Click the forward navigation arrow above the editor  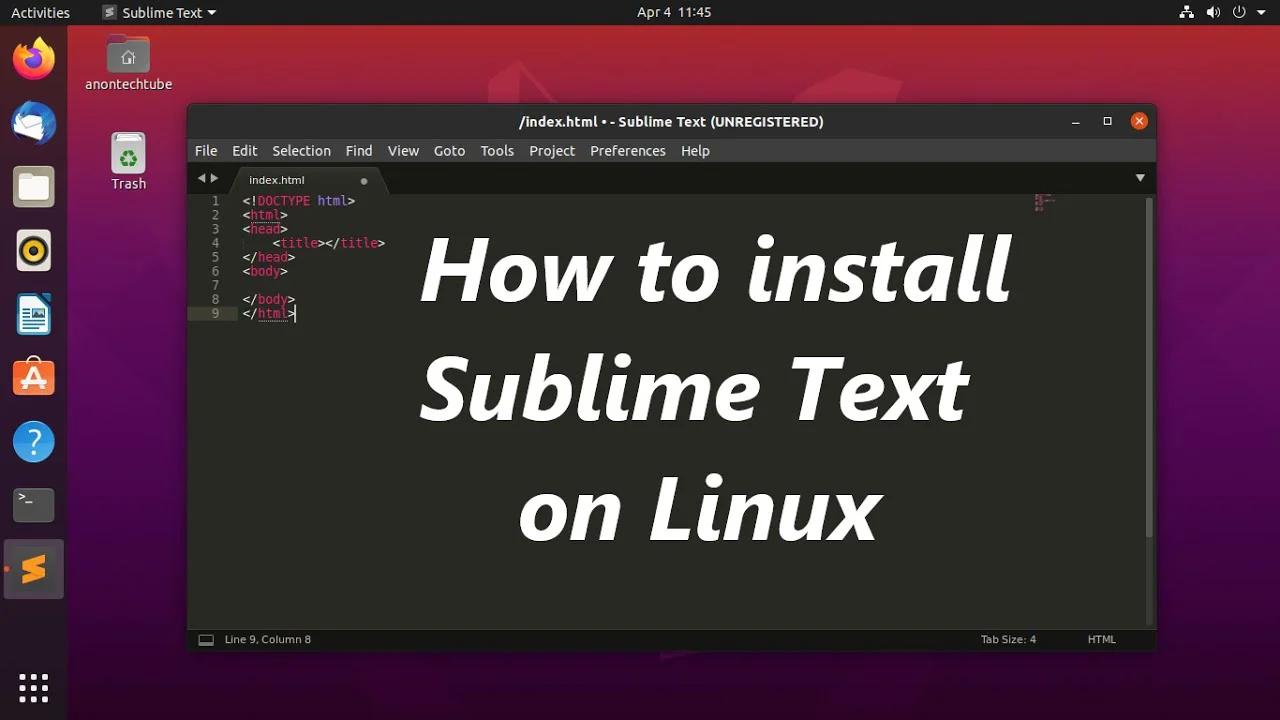click(215, 177)
